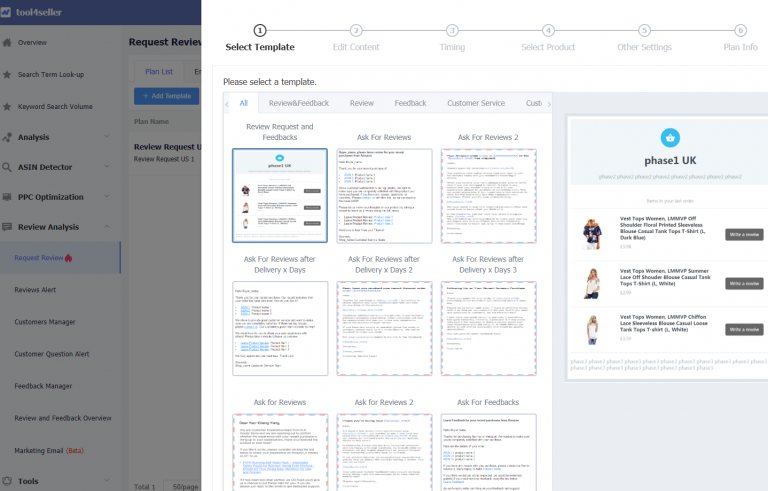Open the Plan List tab
Screen dimensions: 768x491
click(159, 72)
